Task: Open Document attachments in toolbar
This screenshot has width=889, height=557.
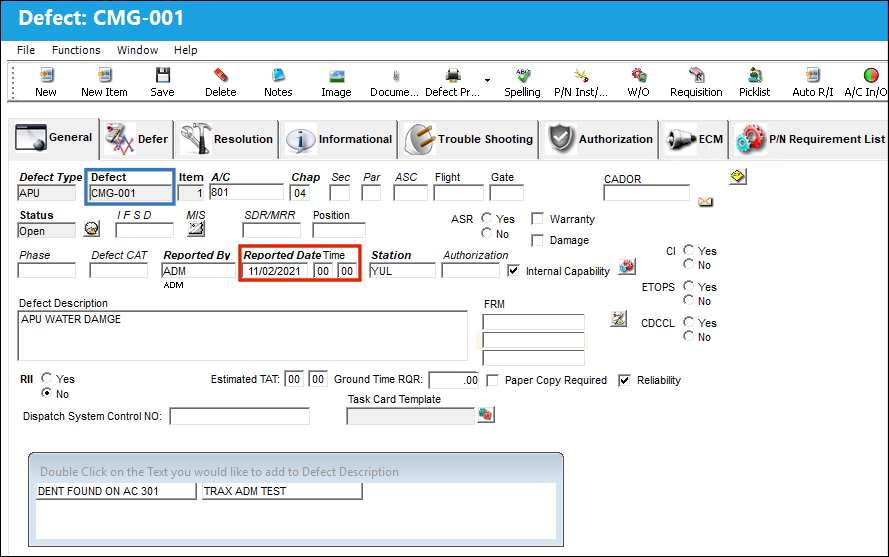Action: click(x=395, y=82)
